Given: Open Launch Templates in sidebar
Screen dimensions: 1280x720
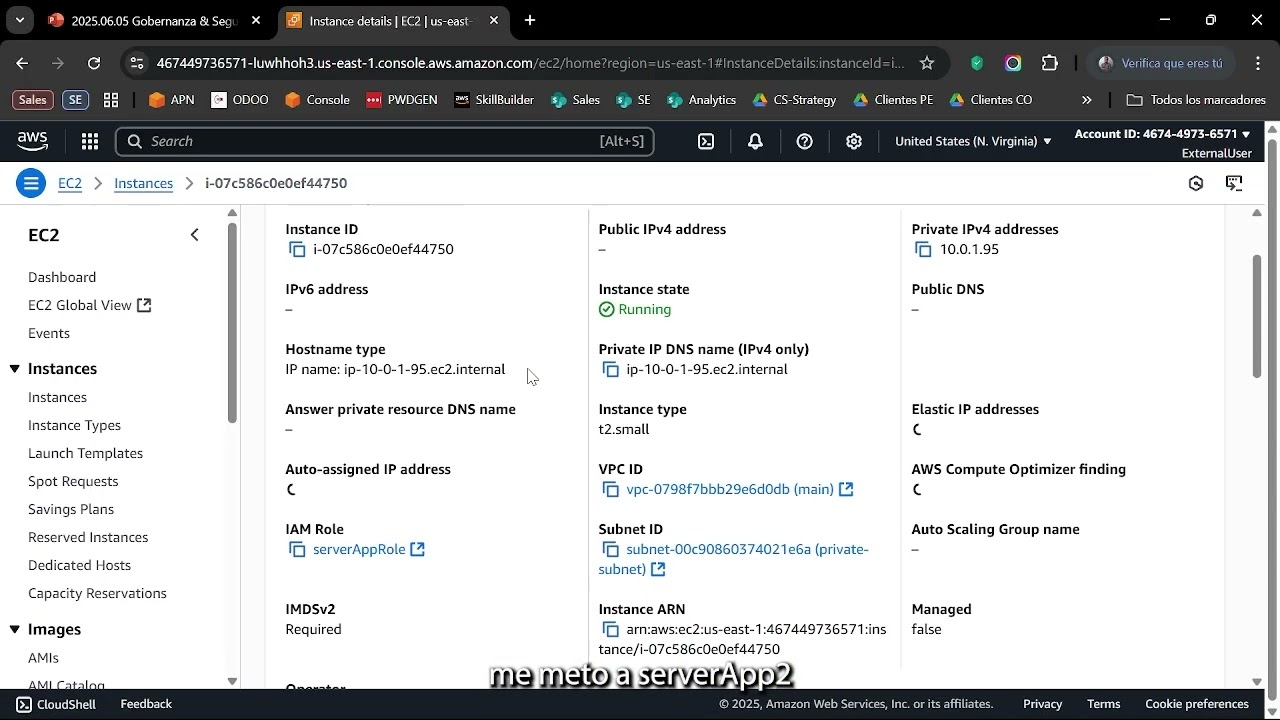Looking at the screenshot, I should [x=85, y=453].
